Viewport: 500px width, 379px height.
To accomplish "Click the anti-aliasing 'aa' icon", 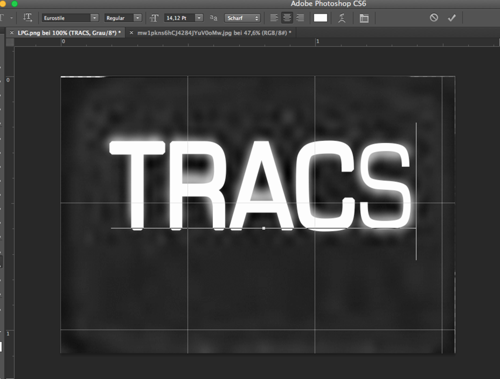I will [x=213, y=18].
